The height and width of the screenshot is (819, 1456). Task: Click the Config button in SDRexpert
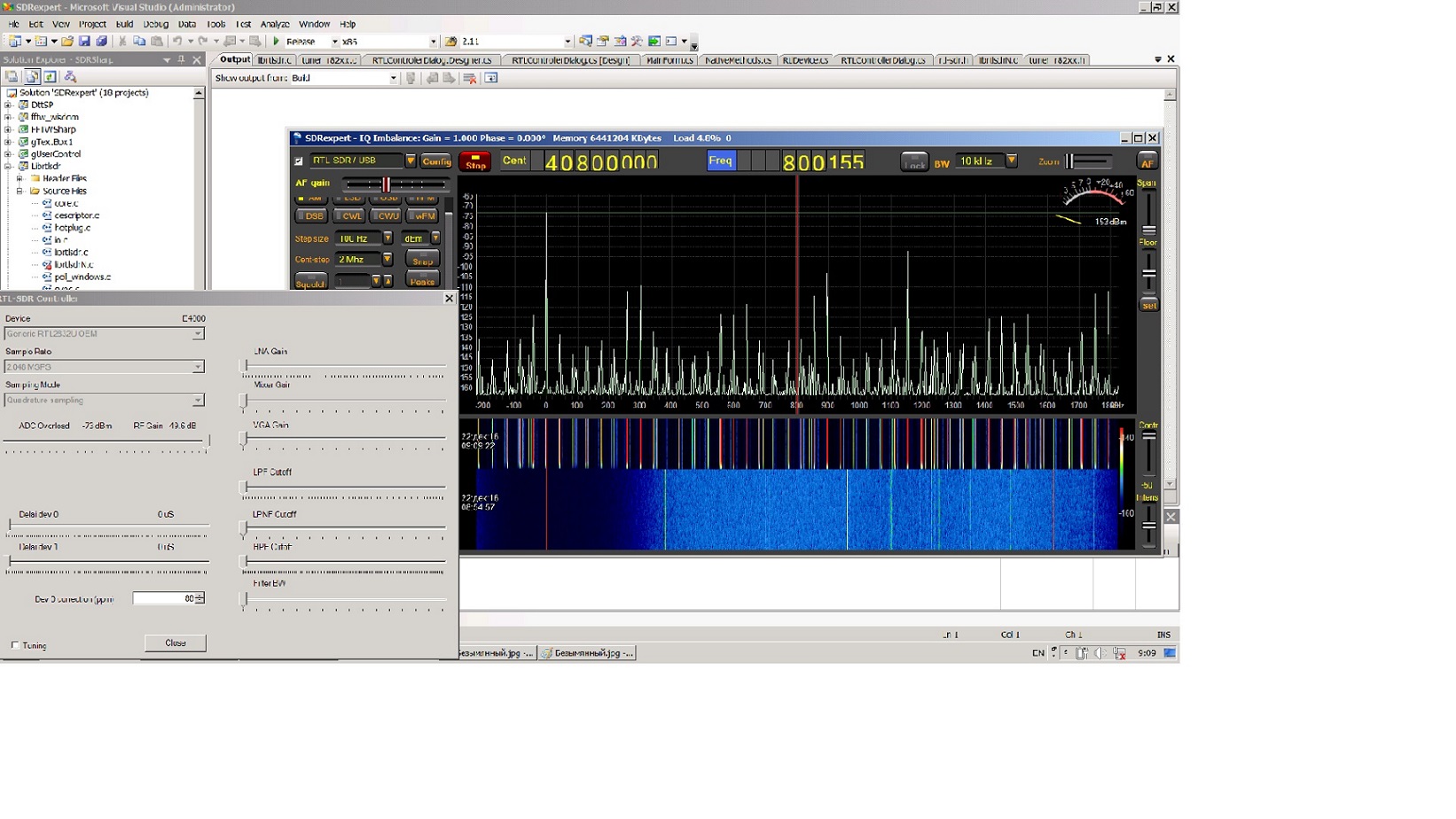[x=435, y=161]
